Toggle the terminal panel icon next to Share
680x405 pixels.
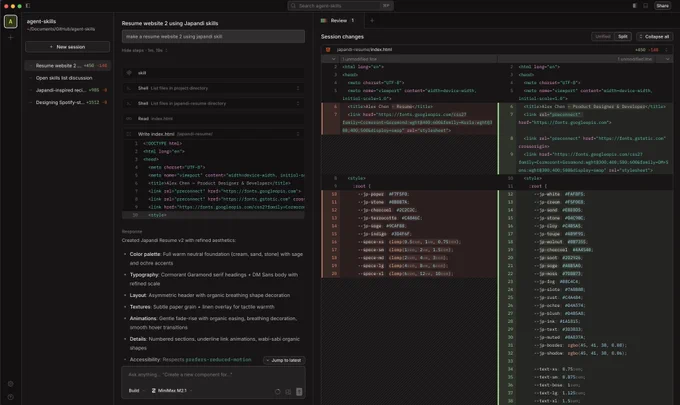coord(645,6)
